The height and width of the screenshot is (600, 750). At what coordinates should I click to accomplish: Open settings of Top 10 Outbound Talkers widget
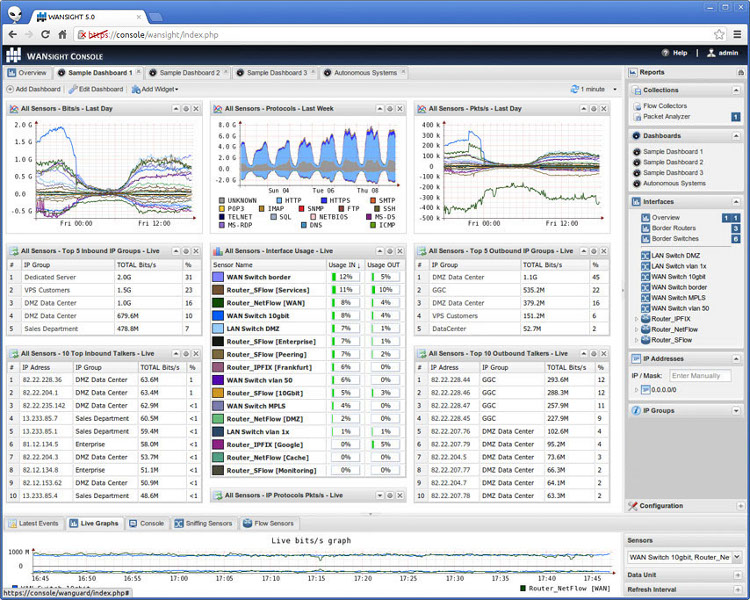(x=594, y=354)
